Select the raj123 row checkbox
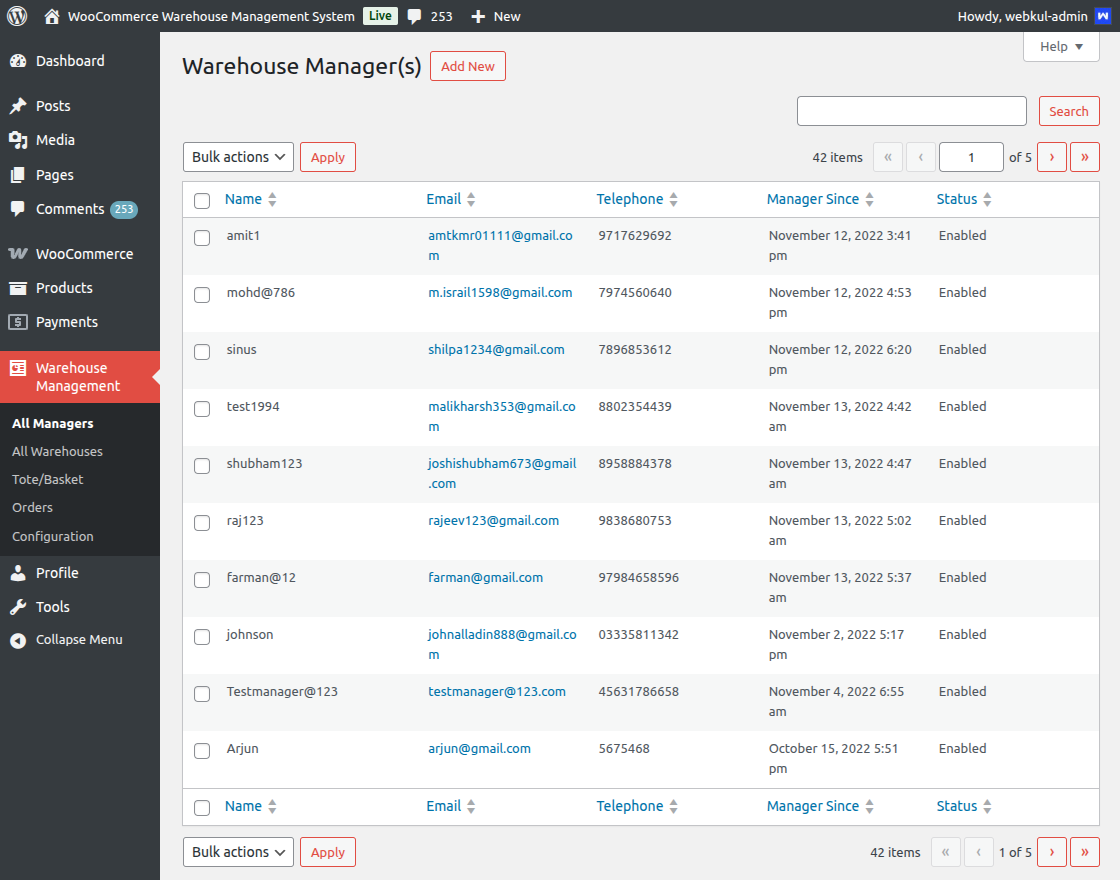 pos(202,523)
